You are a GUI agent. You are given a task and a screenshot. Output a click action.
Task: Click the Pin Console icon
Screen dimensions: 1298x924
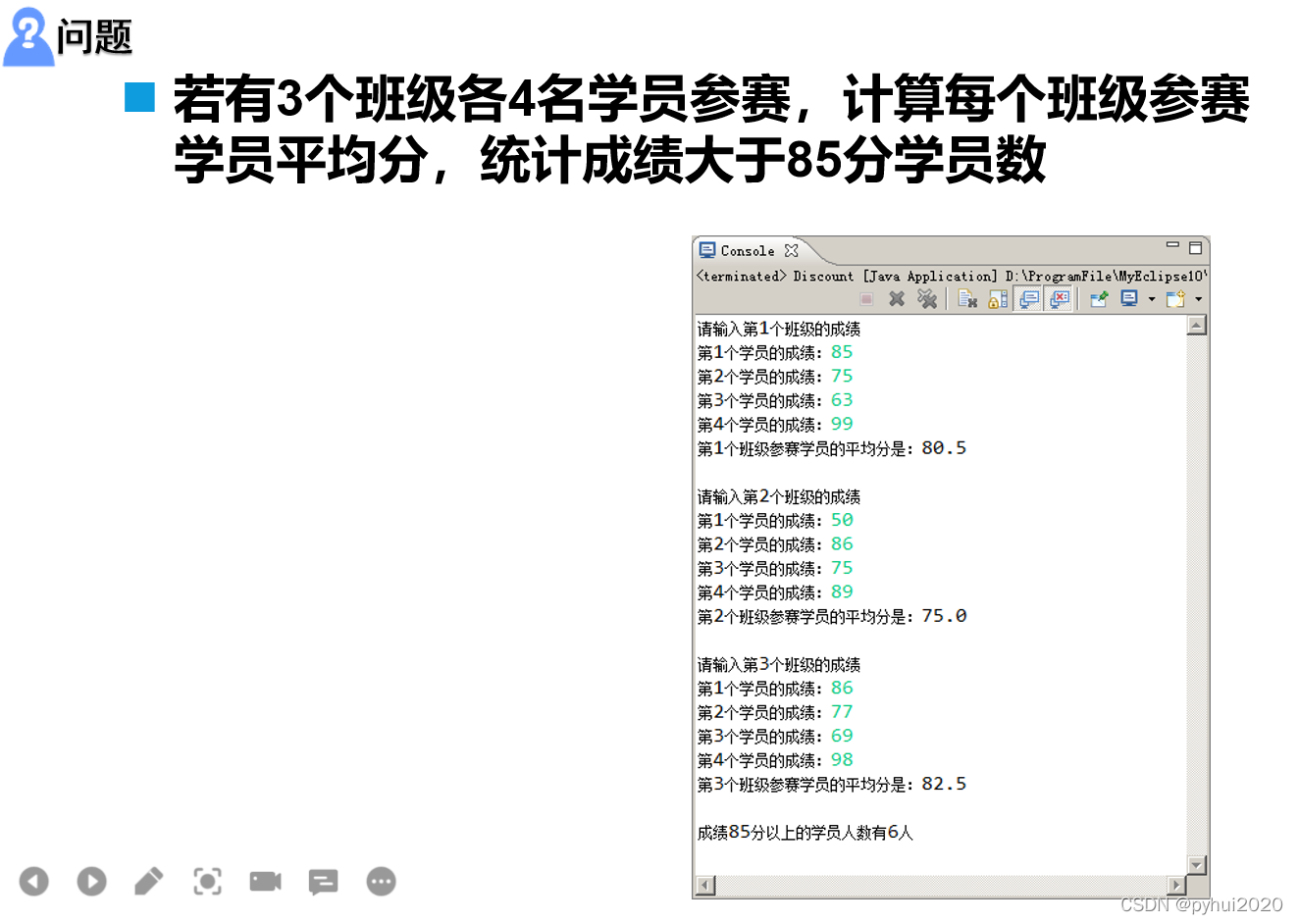coord(1099,299)
